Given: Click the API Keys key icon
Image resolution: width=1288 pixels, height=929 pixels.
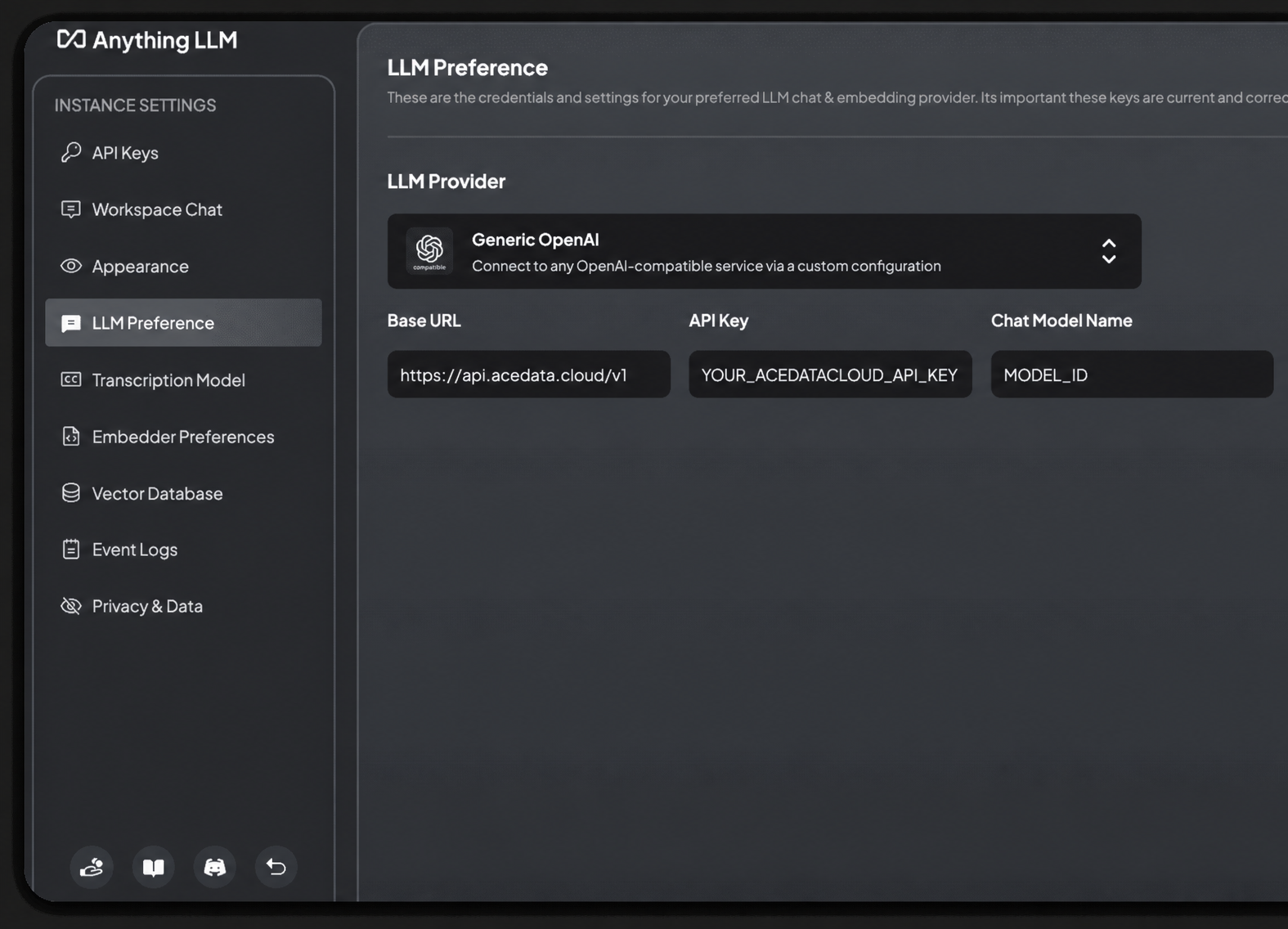Looking at the screenshot, I should point(71,152).
